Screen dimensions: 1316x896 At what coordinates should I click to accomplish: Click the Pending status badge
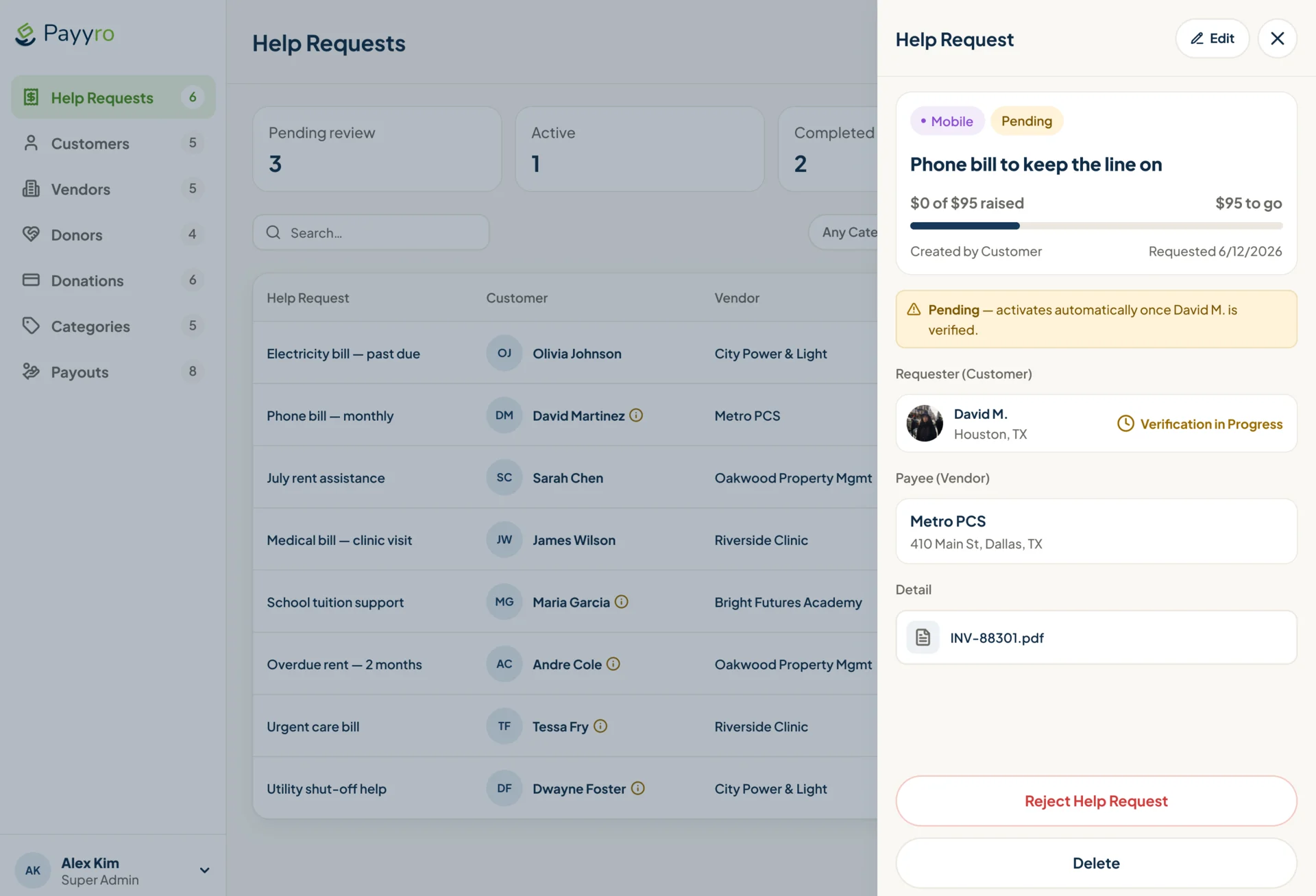(1027, 121)
